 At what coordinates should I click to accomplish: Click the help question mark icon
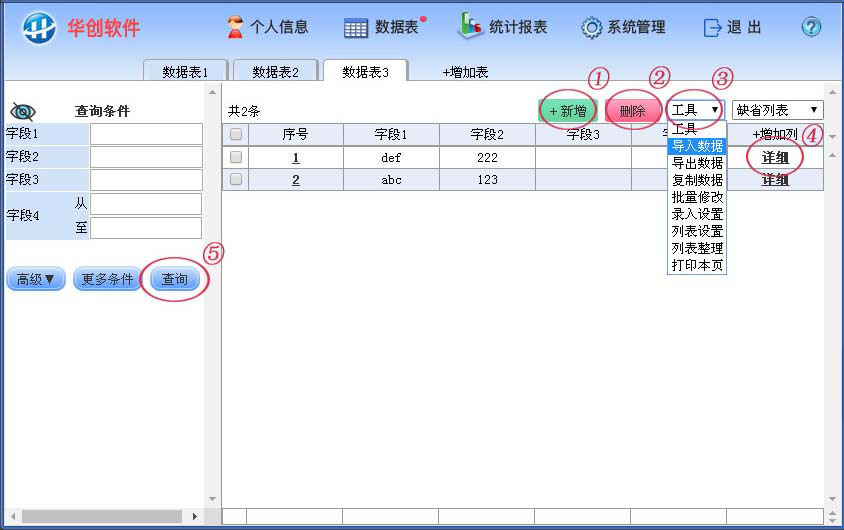[811, 26]
